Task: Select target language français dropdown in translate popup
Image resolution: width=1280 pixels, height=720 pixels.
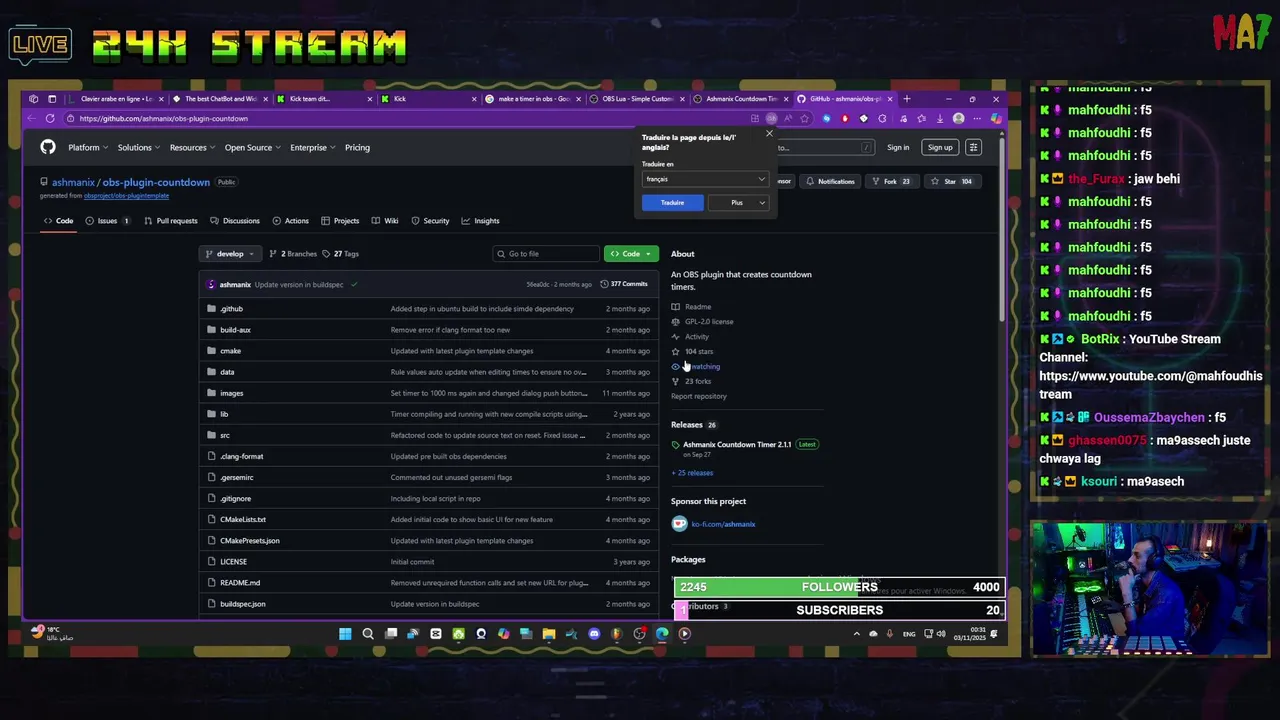Action: 705,179
